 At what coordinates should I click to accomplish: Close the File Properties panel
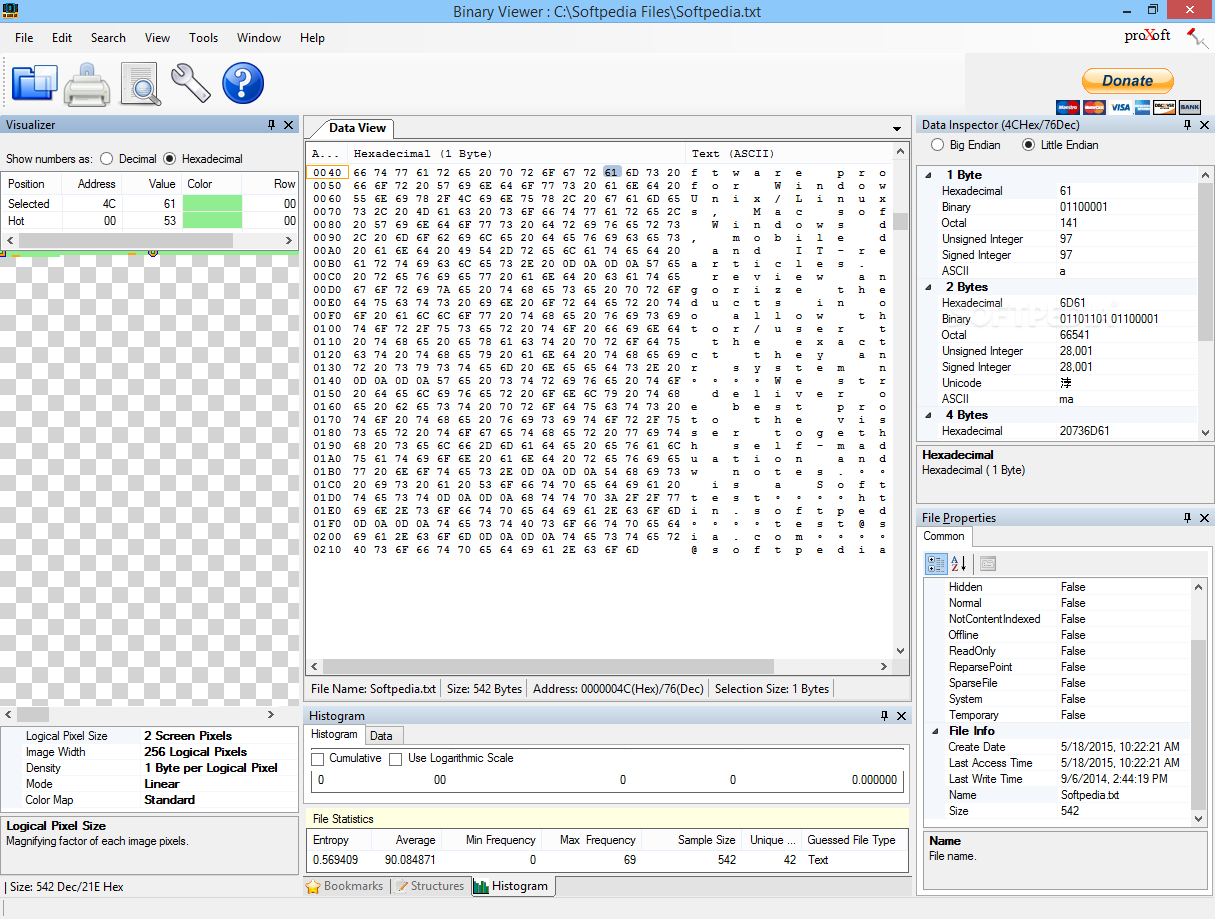tap(1205, 518)
